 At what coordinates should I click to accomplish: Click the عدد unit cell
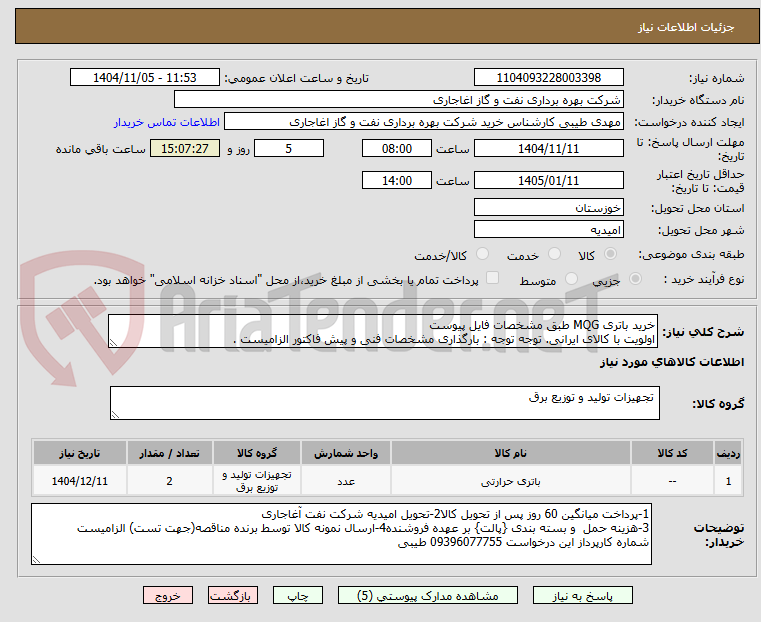click(x=346, y=481)
